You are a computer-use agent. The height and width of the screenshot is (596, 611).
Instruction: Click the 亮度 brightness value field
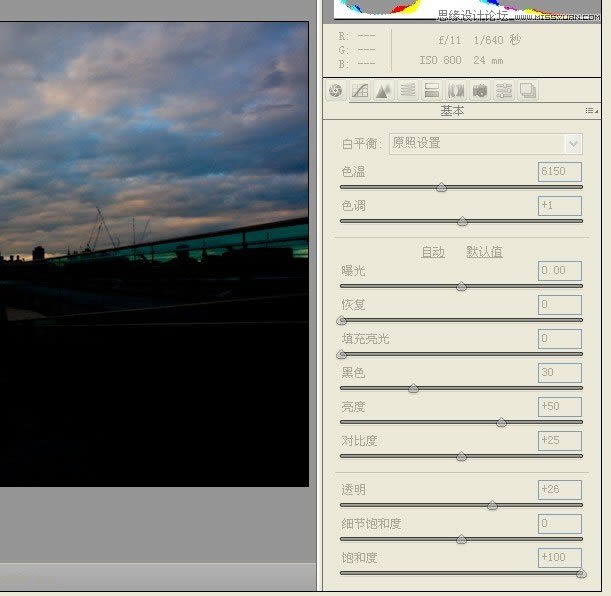559,406
